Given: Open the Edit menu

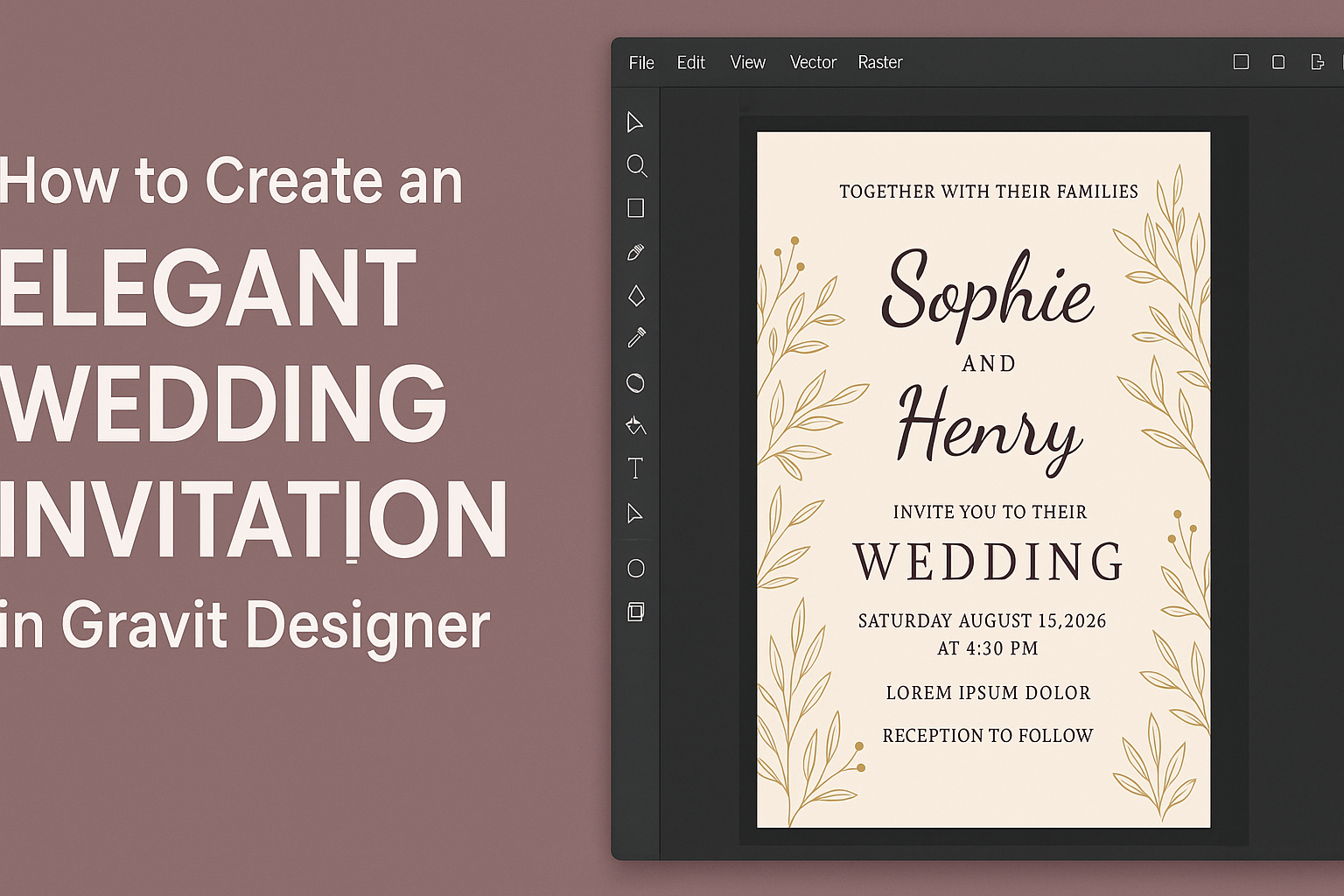Looking at the screenshot, I should point(690,62).
